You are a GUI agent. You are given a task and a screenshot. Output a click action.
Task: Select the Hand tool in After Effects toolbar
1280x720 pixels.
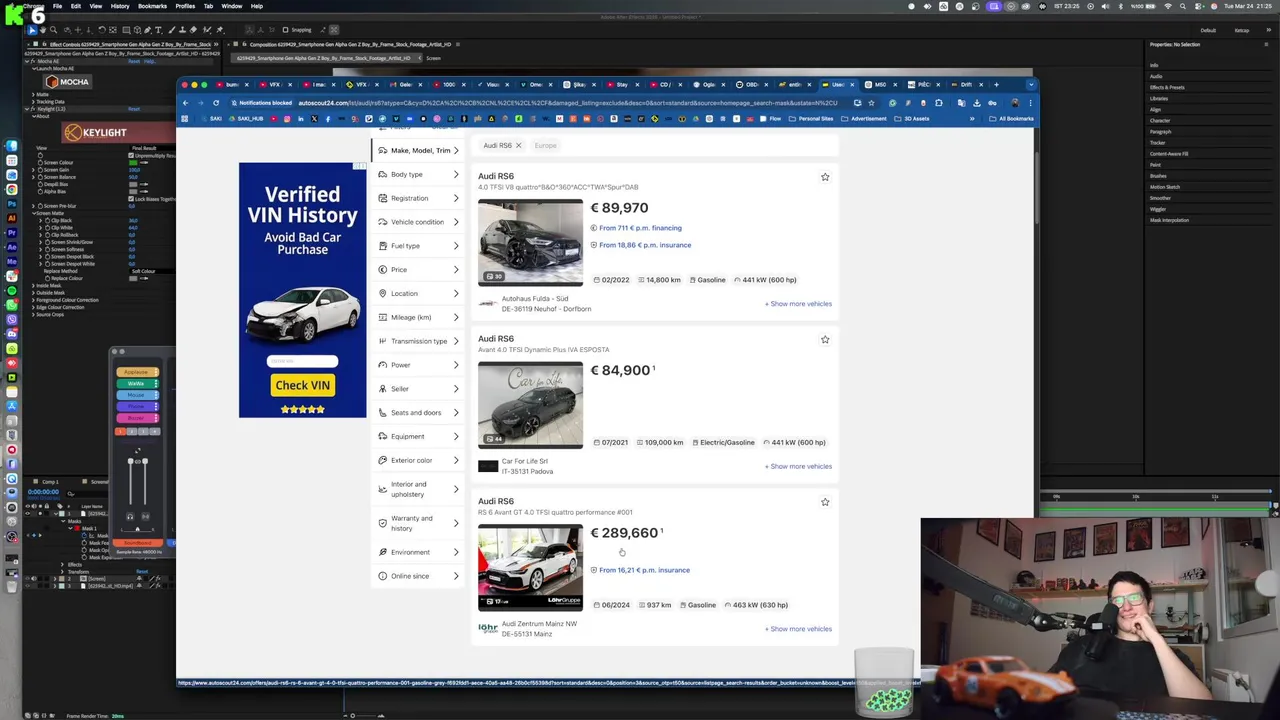pyautogui.click(x=42, y=30)
